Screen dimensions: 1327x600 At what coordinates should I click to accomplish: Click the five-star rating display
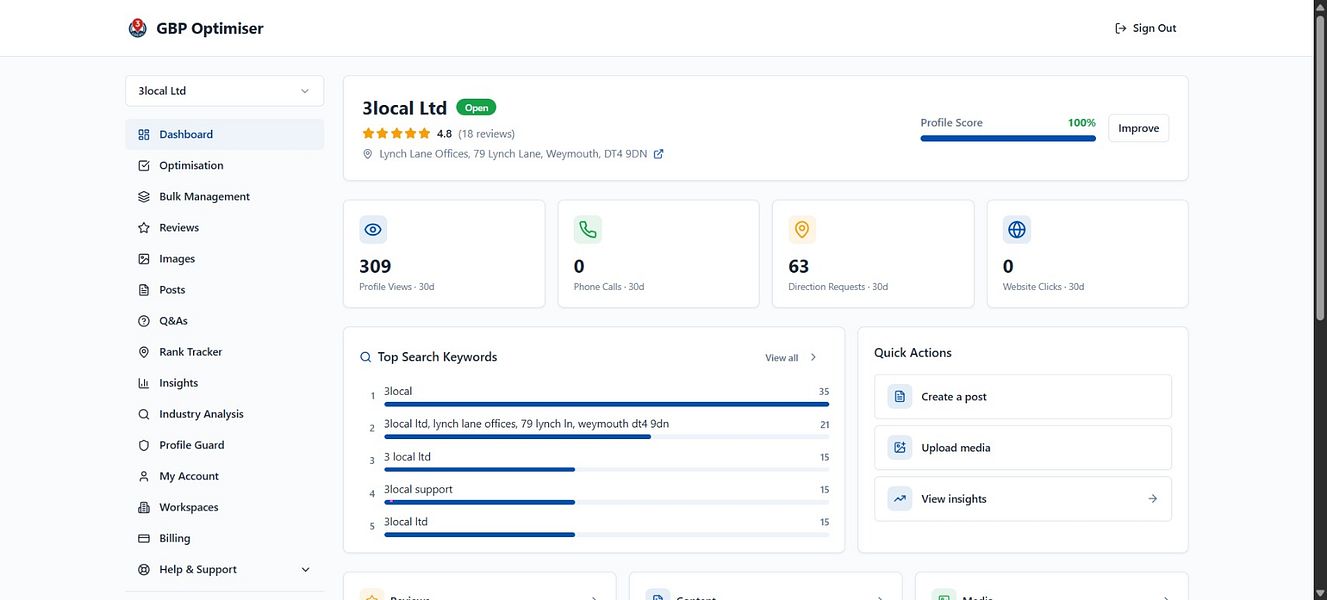pyautogui.click(x=396, y=133)
